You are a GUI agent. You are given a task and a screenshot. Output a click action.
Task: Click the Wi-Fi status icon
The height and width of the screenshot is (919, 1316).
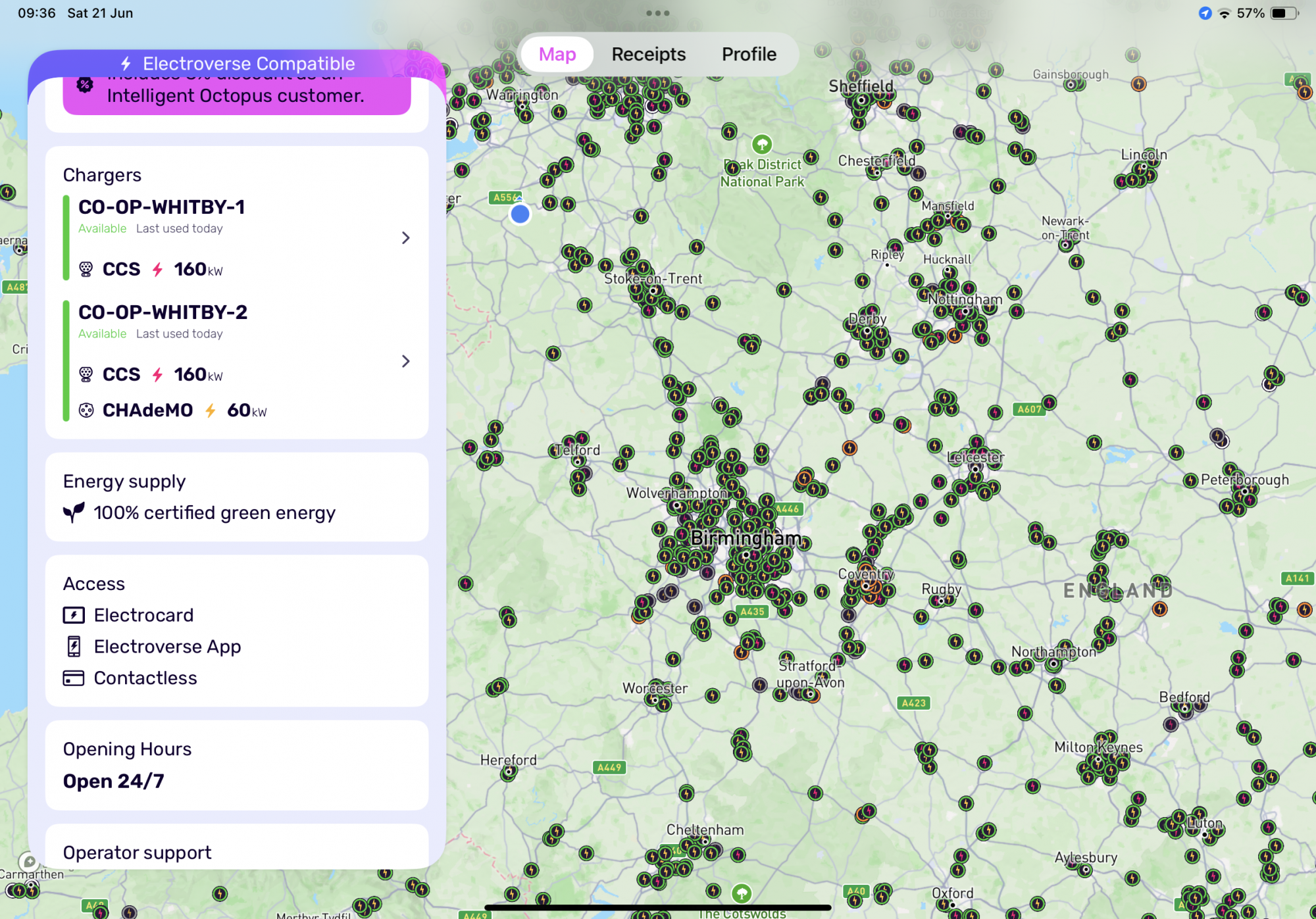[x=1224, y=14]
